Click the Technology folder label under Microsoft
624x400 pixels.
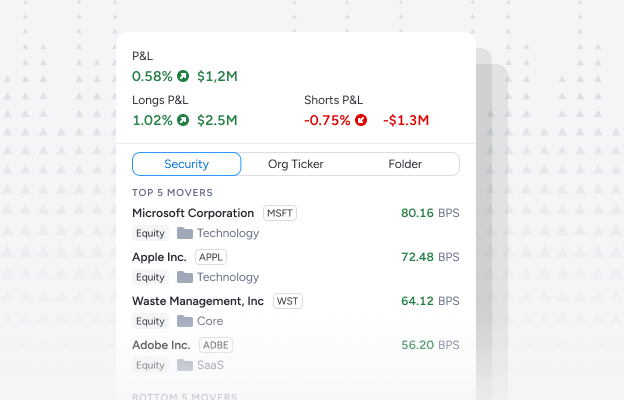tap(228, 233)
